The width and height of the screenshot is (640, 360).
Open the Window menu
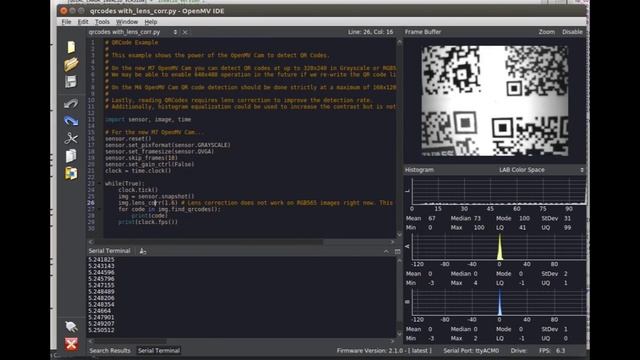[127, 22]
